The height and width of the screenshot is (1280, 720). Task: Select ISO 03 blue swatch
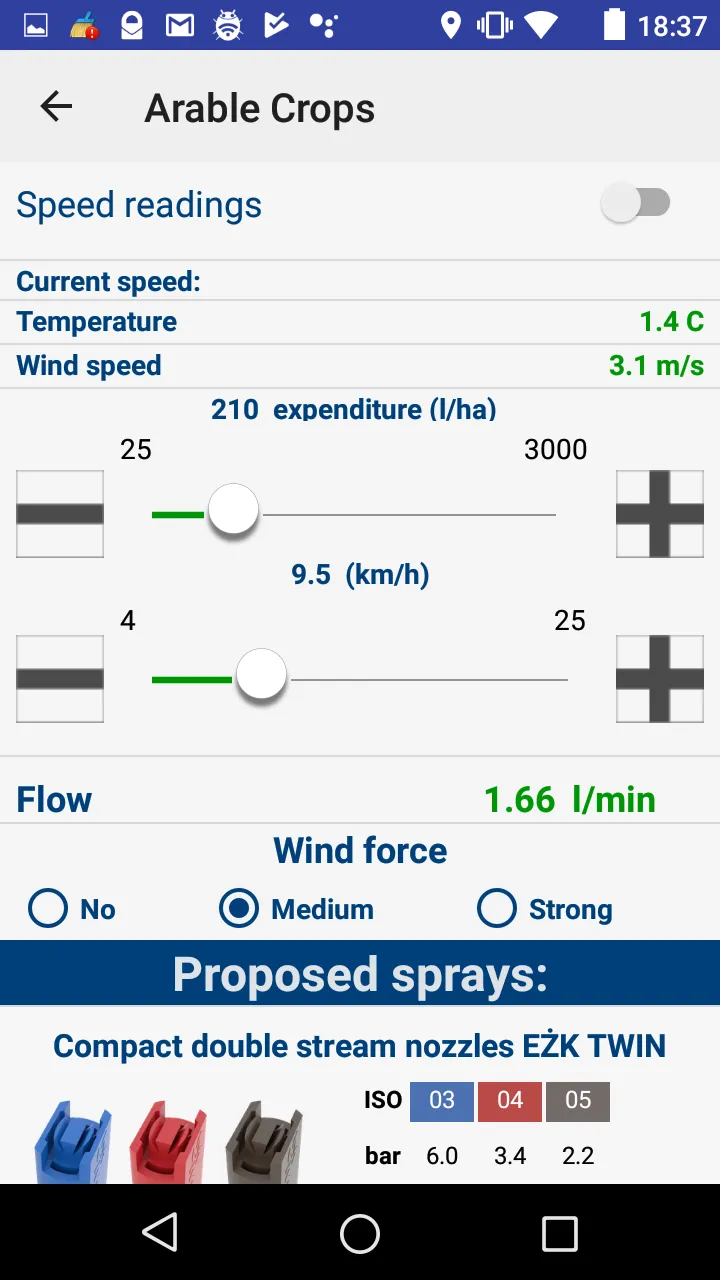point(442,1101)
